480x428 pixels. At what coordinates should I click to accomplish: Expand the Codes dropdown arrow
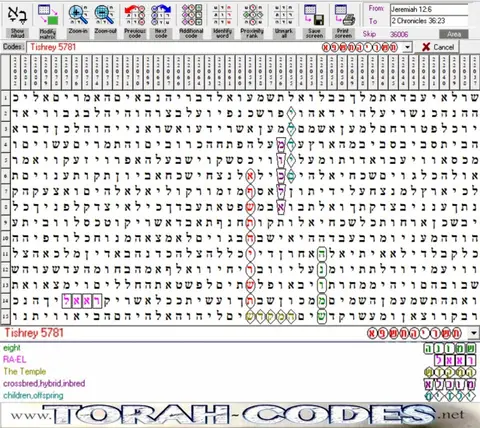tap(407, 47)
